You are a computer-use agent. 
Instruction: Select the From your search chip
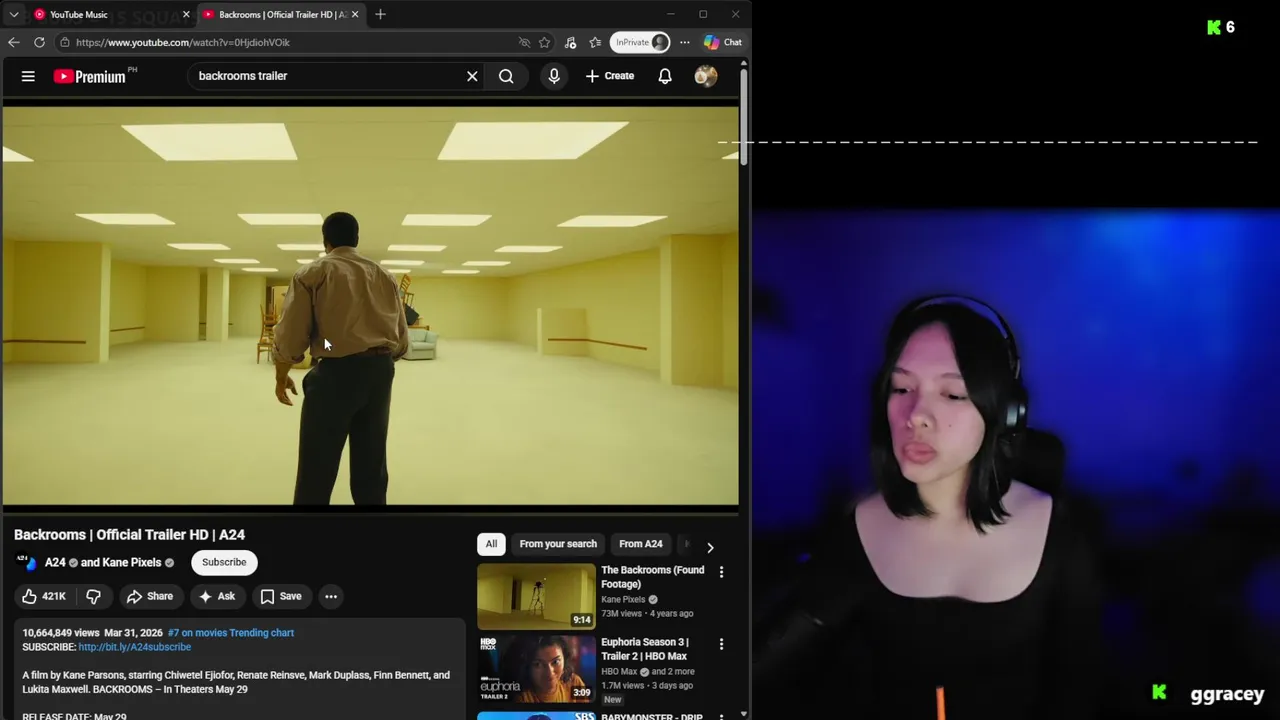click(558, 544)
